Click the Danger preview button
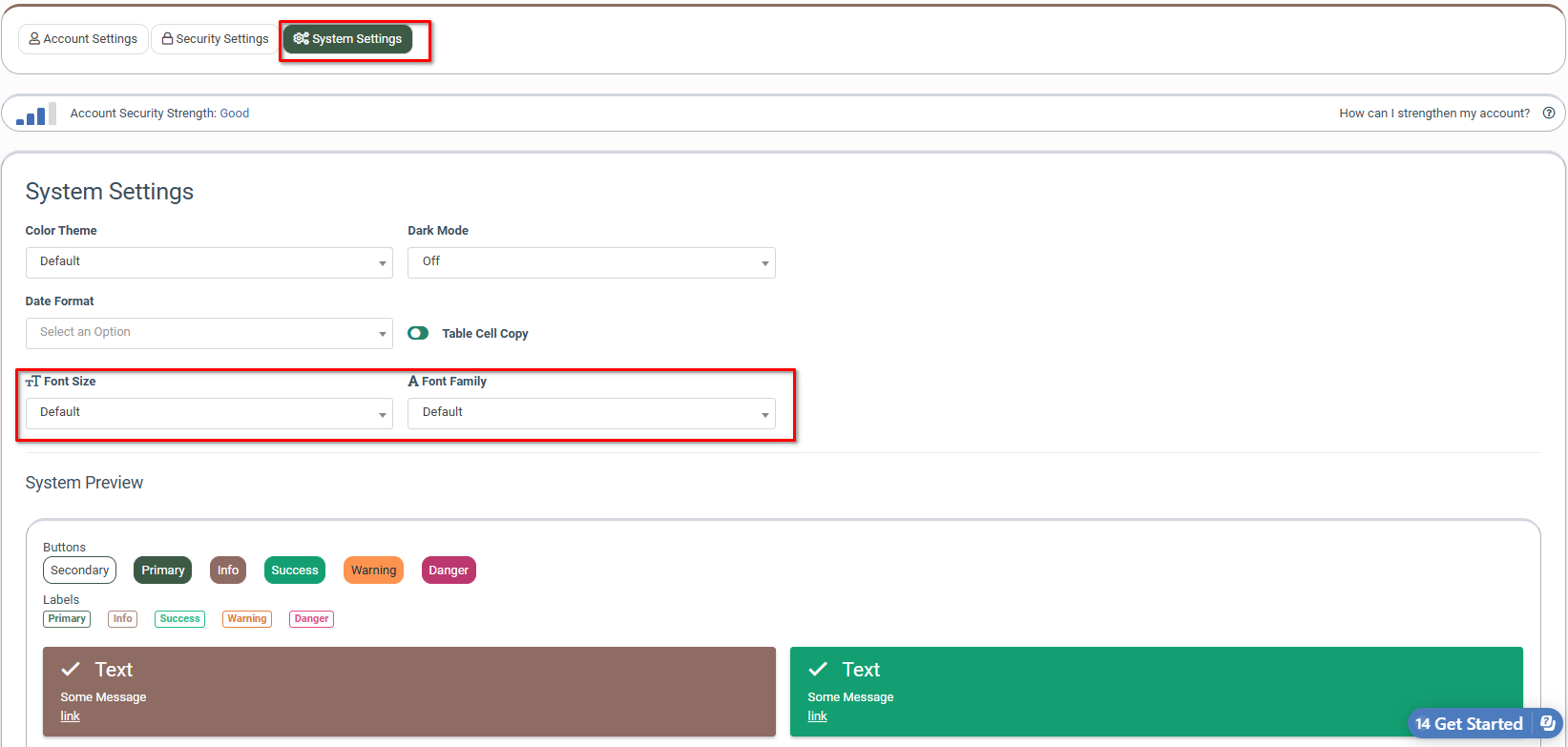 coord(449,571)
